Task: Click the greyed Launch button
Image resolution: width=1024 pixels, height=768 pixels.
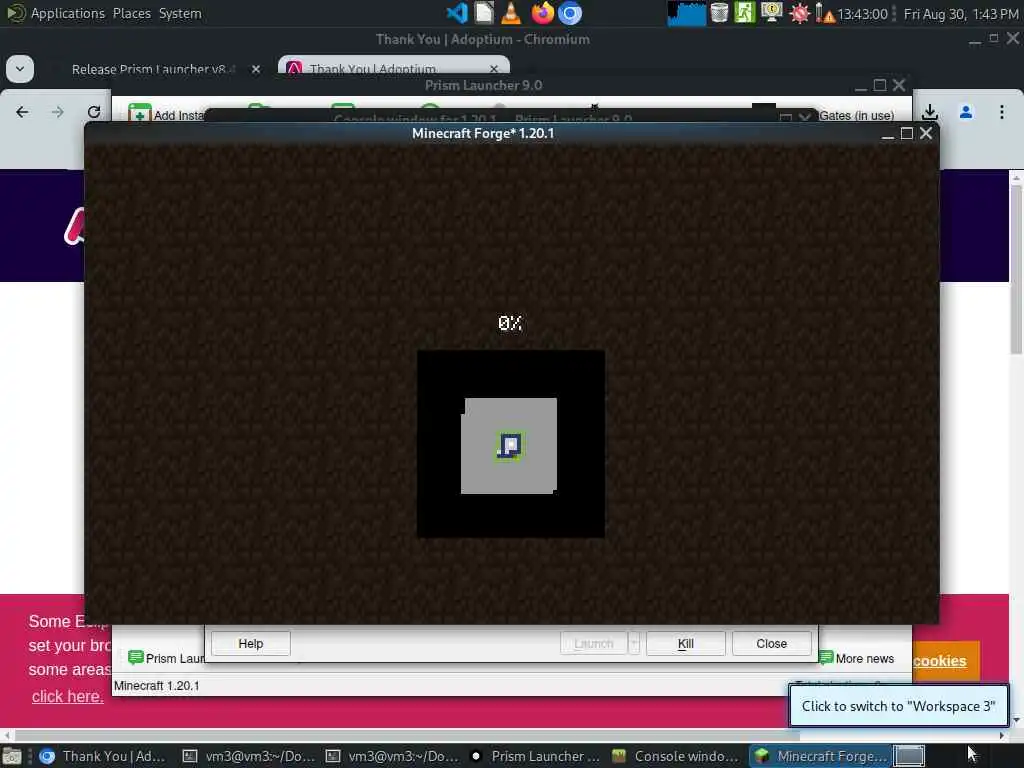Action: point(594,643)
